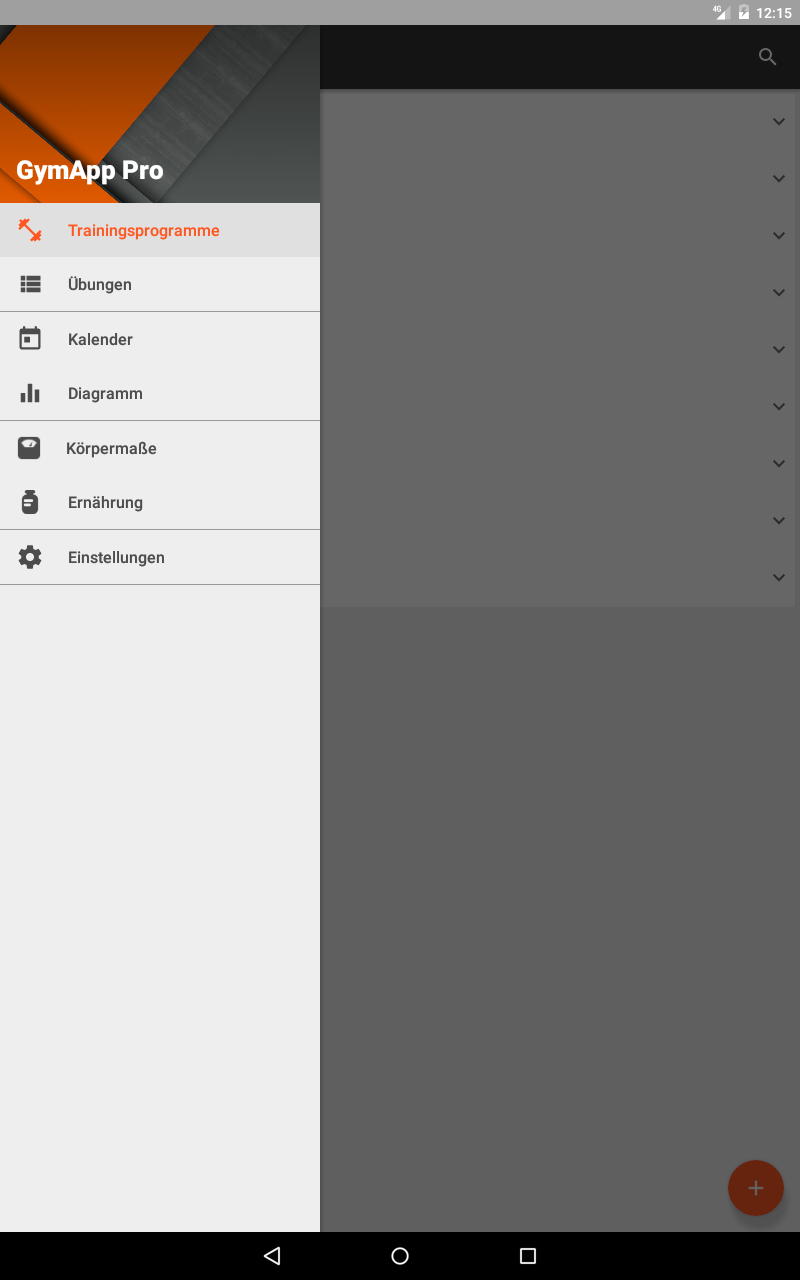Image resolution: width=800 pixels, height=1280 pixels.
Task: Click the list icon next to Übungen
Action: pyautogui.click(x=30, y=284)
